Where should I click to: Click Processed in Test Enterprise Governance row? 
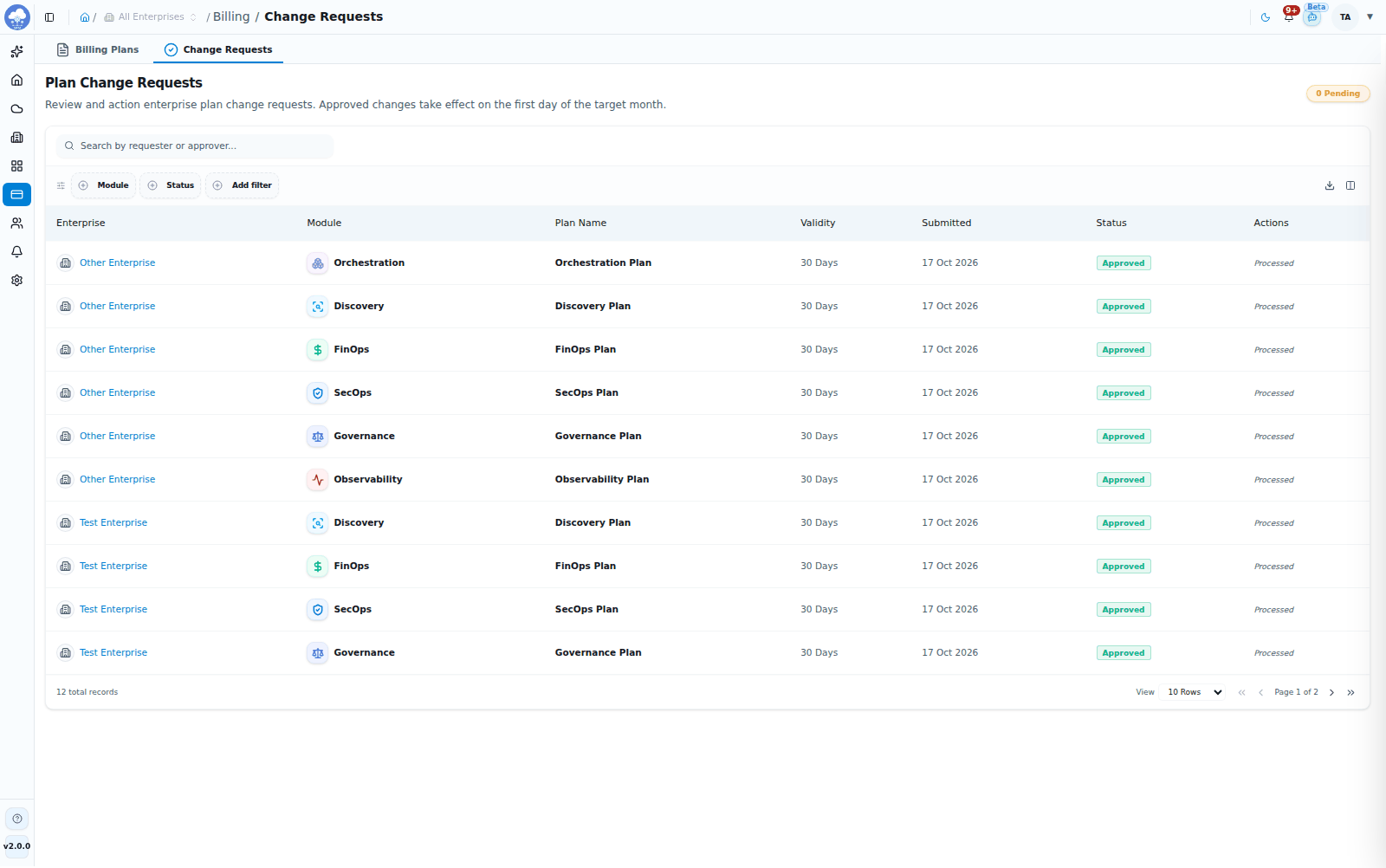1273,653
